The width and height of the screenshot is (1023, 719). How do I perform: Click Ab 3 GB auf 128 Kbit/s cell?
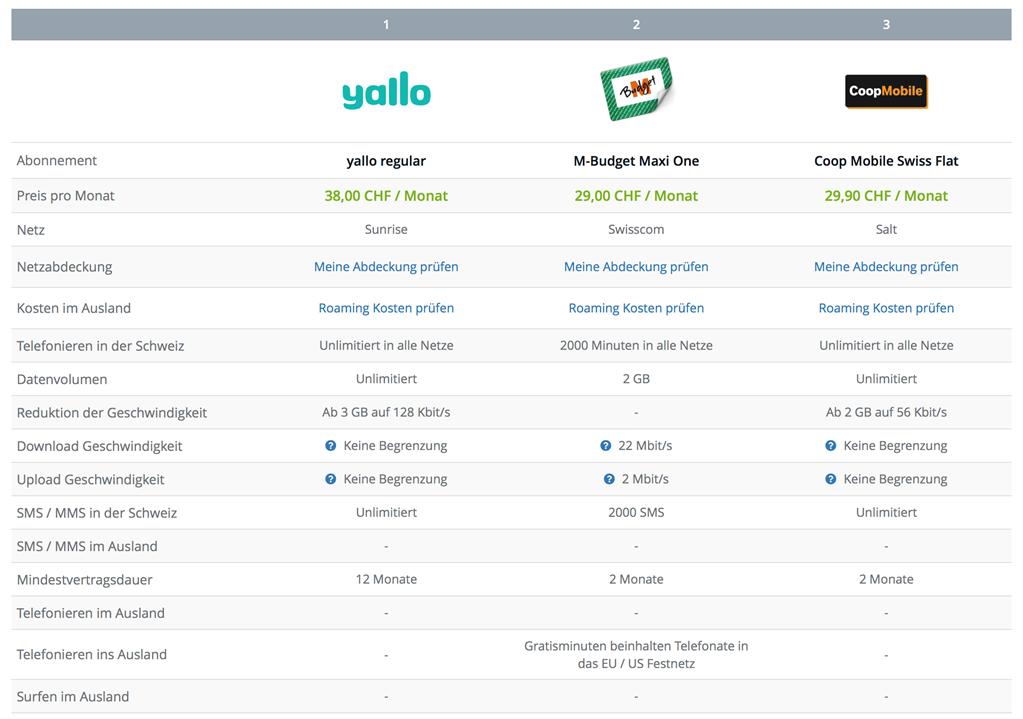[386, 412]
